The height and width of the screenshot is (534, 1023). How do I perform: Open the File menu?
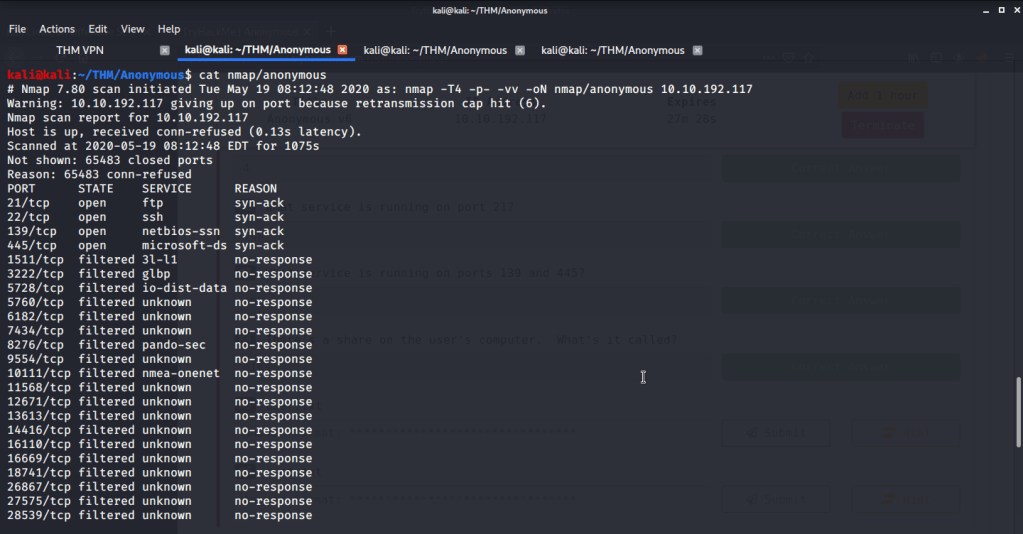click(x=17, y=29)
